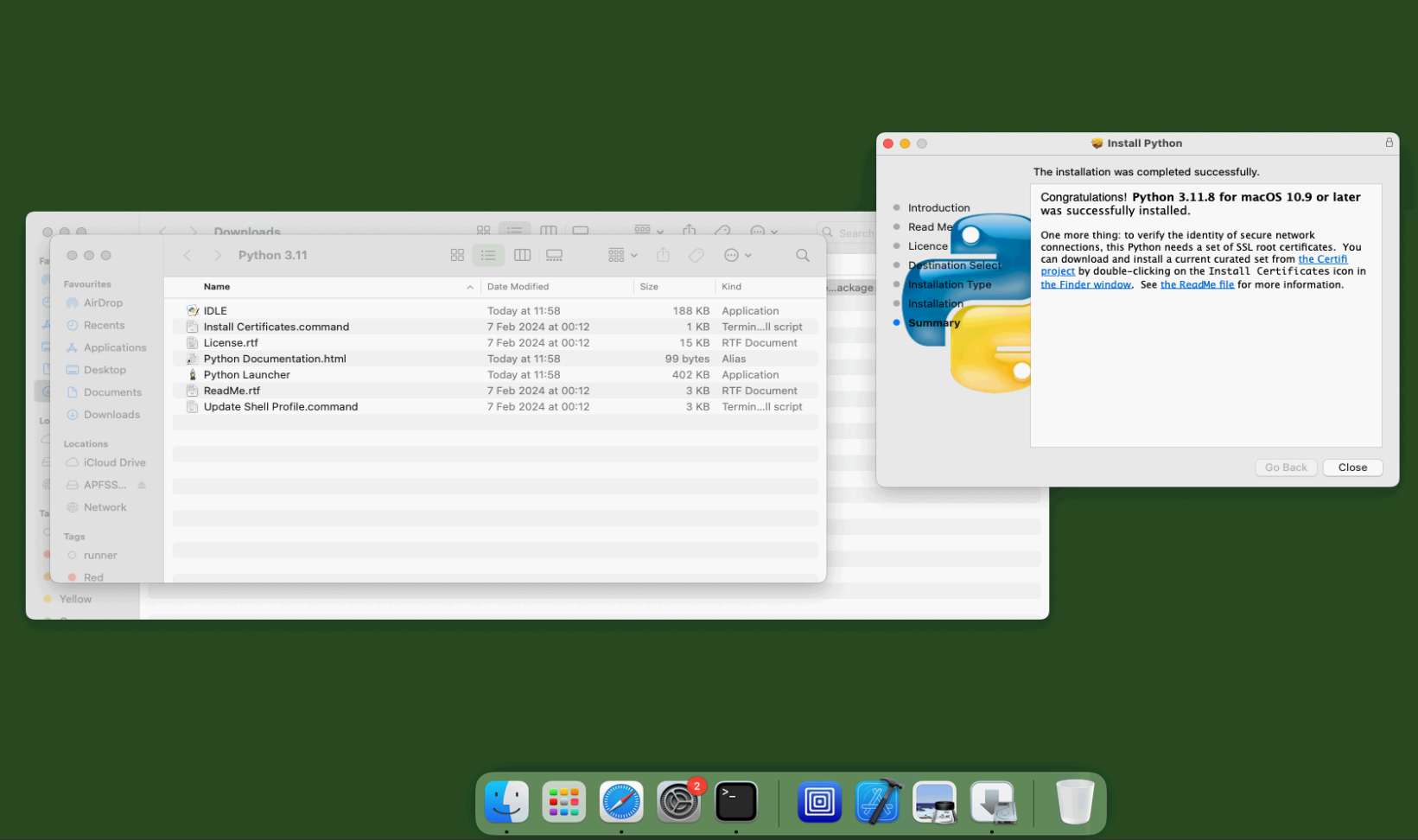Viewport: 1418px width, 840px height.
Task: Switch Finder to gallery view
Action: point(554,255)
